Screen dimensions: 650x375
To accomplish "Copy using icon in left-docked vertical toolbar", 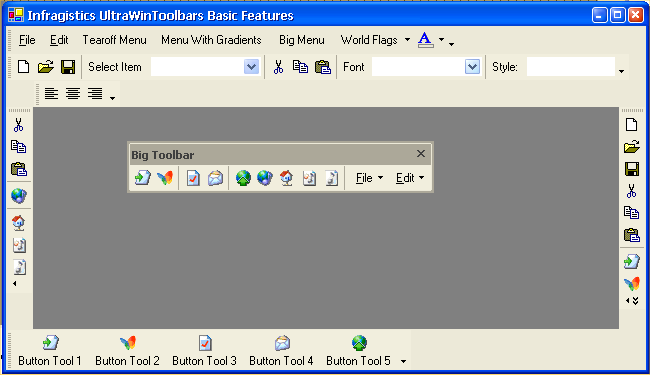I will pyautogui.click(x=18, y=147).
